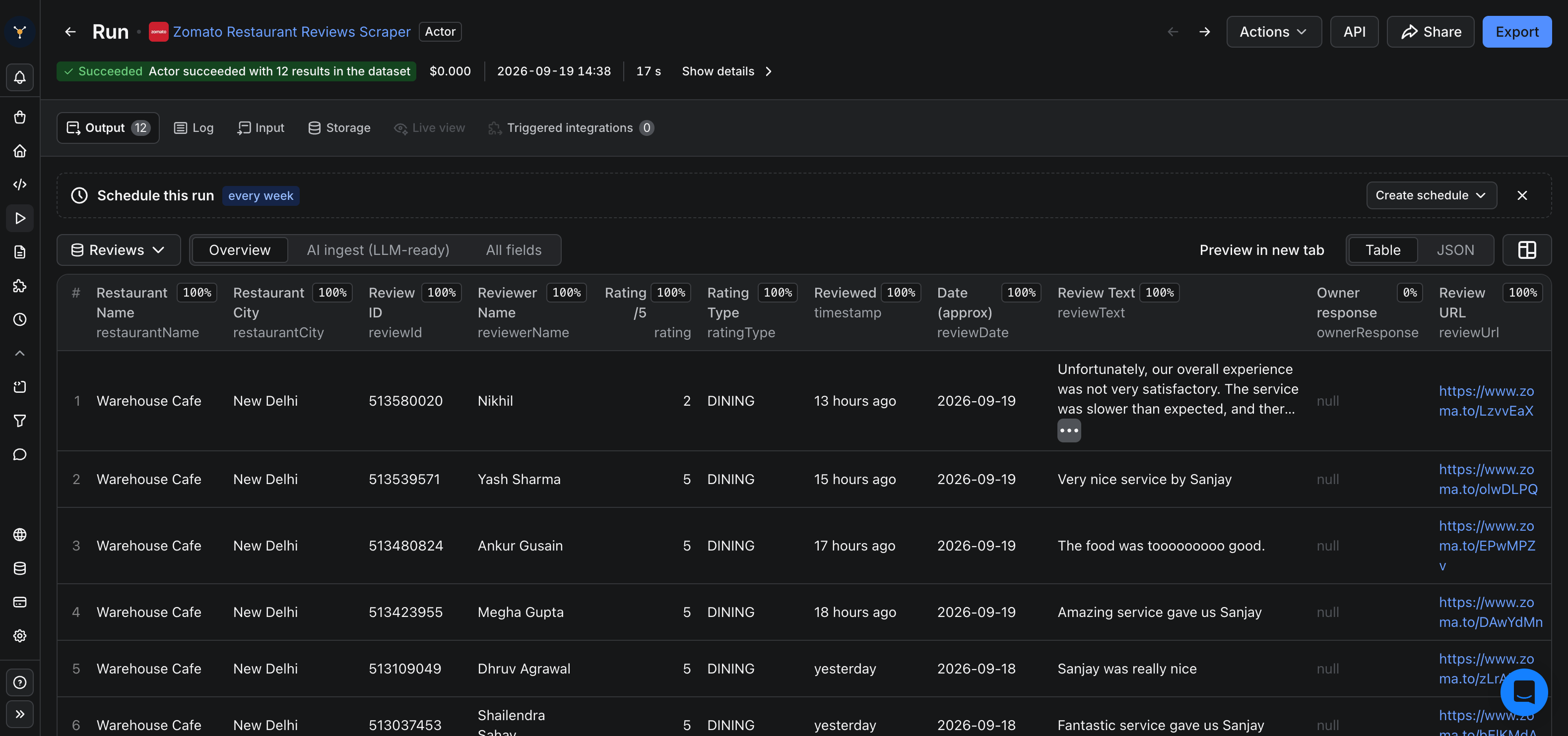Image resolution: width=1568 pixels, height=736 pixels.
Task: Select the All fields view
Action: point(514,250)
